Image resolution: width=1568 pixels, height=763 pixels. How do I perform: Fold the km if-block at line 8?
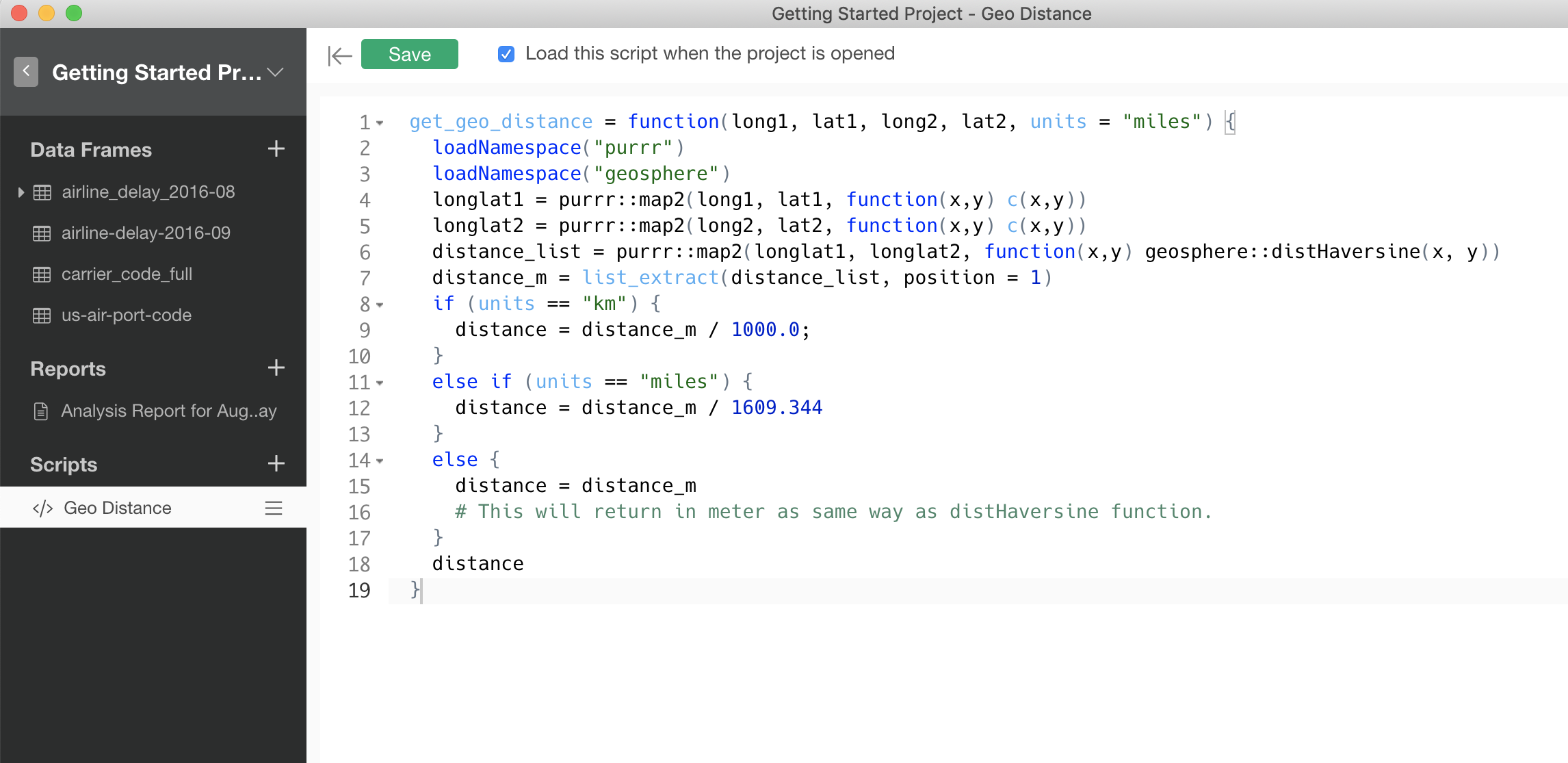[380, 305]
